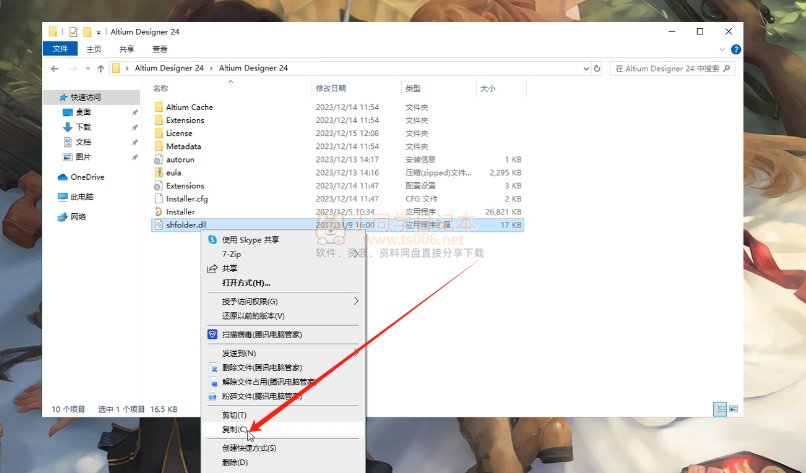Open the 共享 ribbon tab
806x473 pixels.
pos(126,49)
